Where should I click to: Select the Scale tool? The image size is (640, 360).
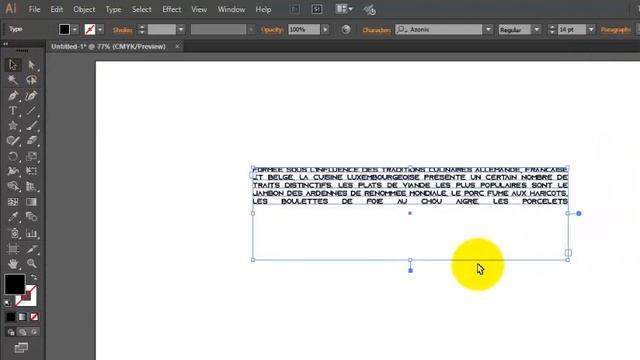click(31, 156)
